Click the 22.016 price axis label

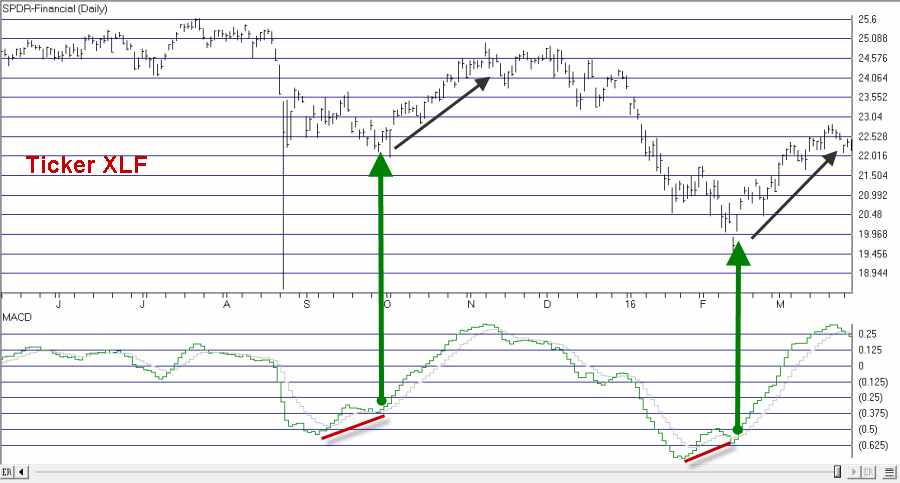point(872,156)
